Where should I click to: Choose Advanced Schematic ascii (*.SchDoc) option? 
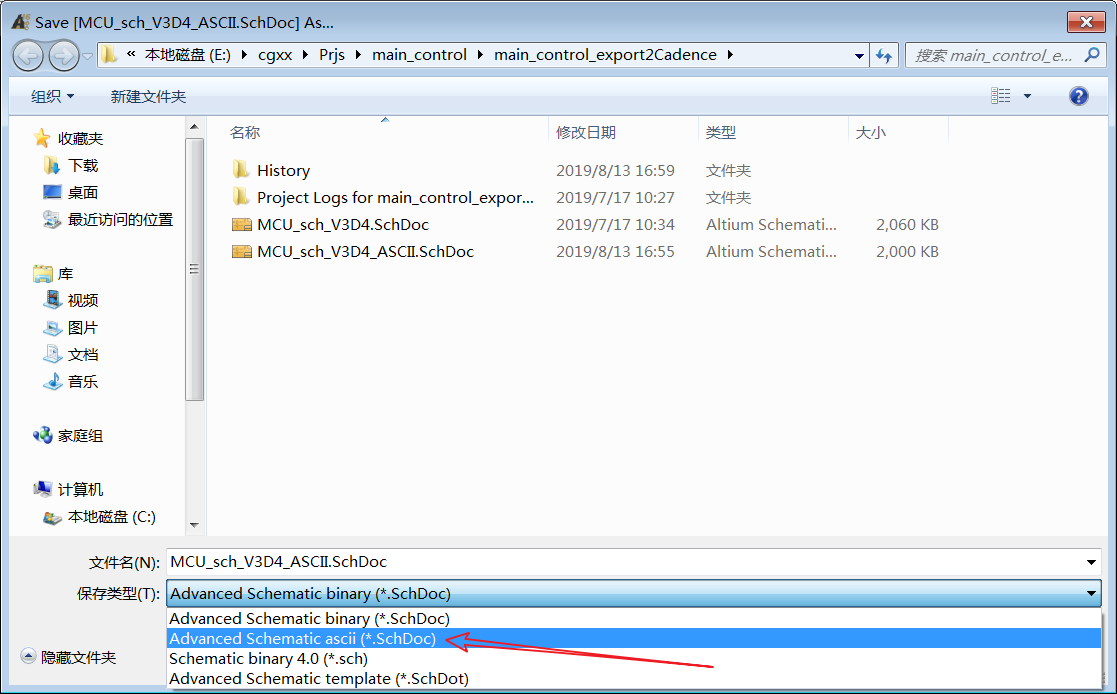click(634, 638)
